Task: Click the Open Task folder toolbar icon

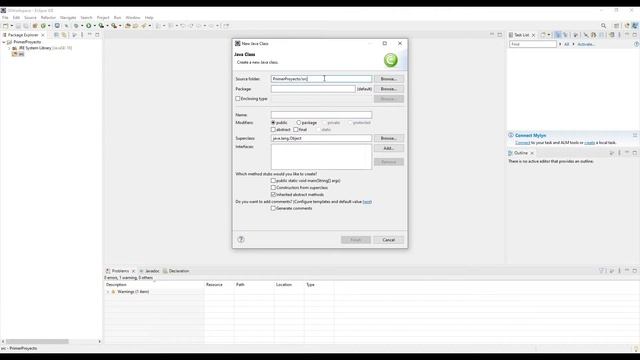Action: click(x=136, y=26)
